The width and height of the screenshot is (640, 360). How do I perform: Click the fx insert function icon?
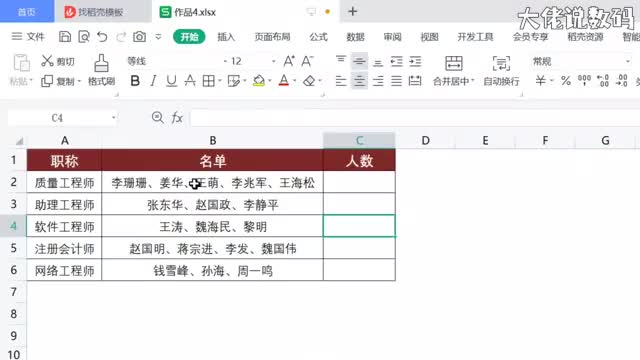click(177, 118)
